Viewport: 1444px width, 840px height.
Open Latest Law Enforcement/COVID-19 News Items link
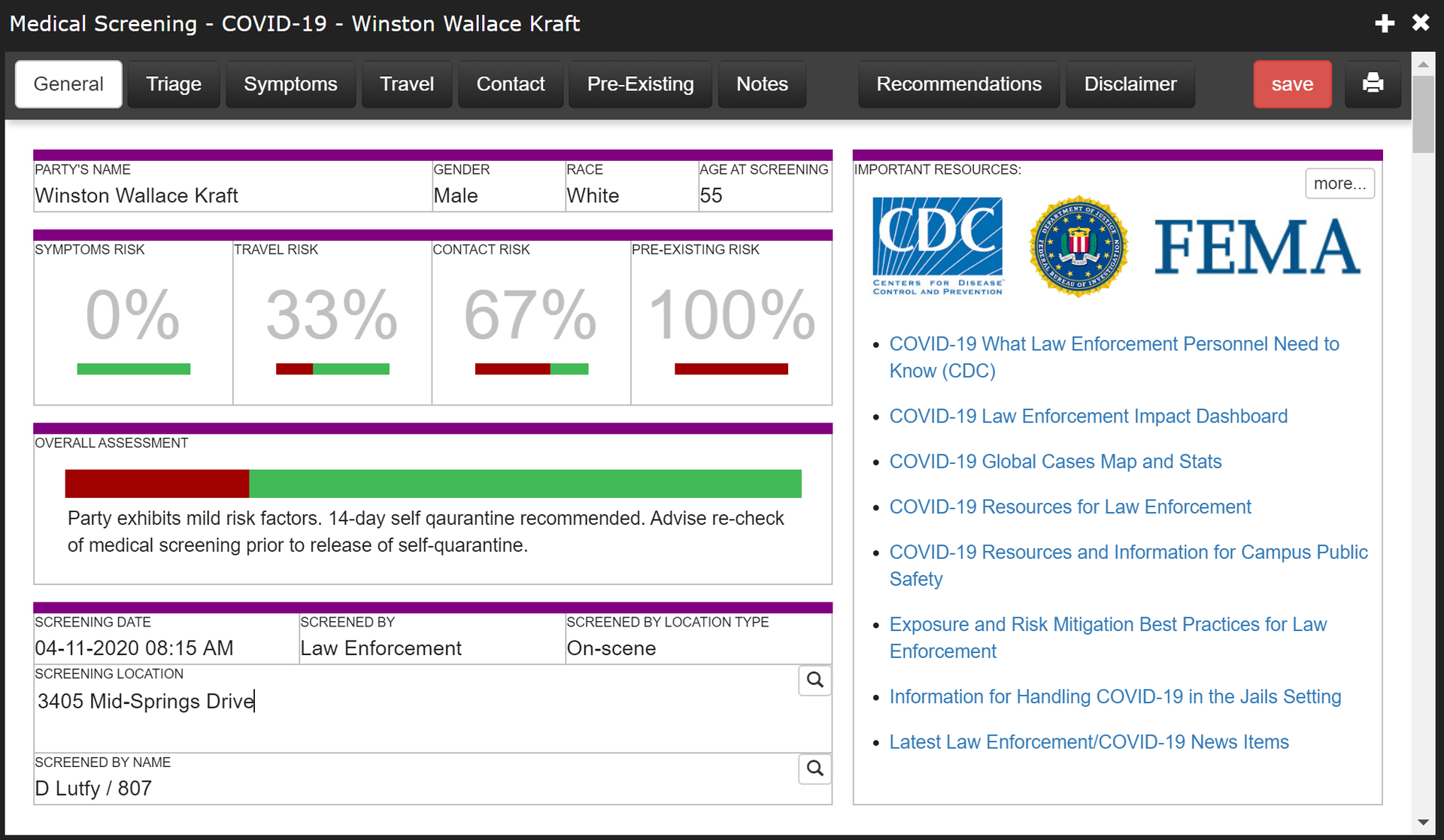click(x=1088, y=741)
